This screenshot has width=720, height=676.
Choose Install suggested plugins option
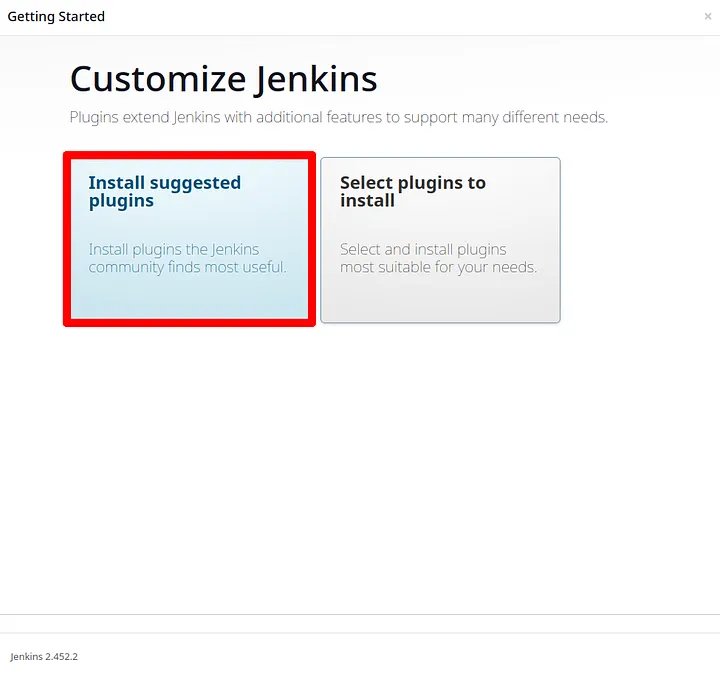189,239
